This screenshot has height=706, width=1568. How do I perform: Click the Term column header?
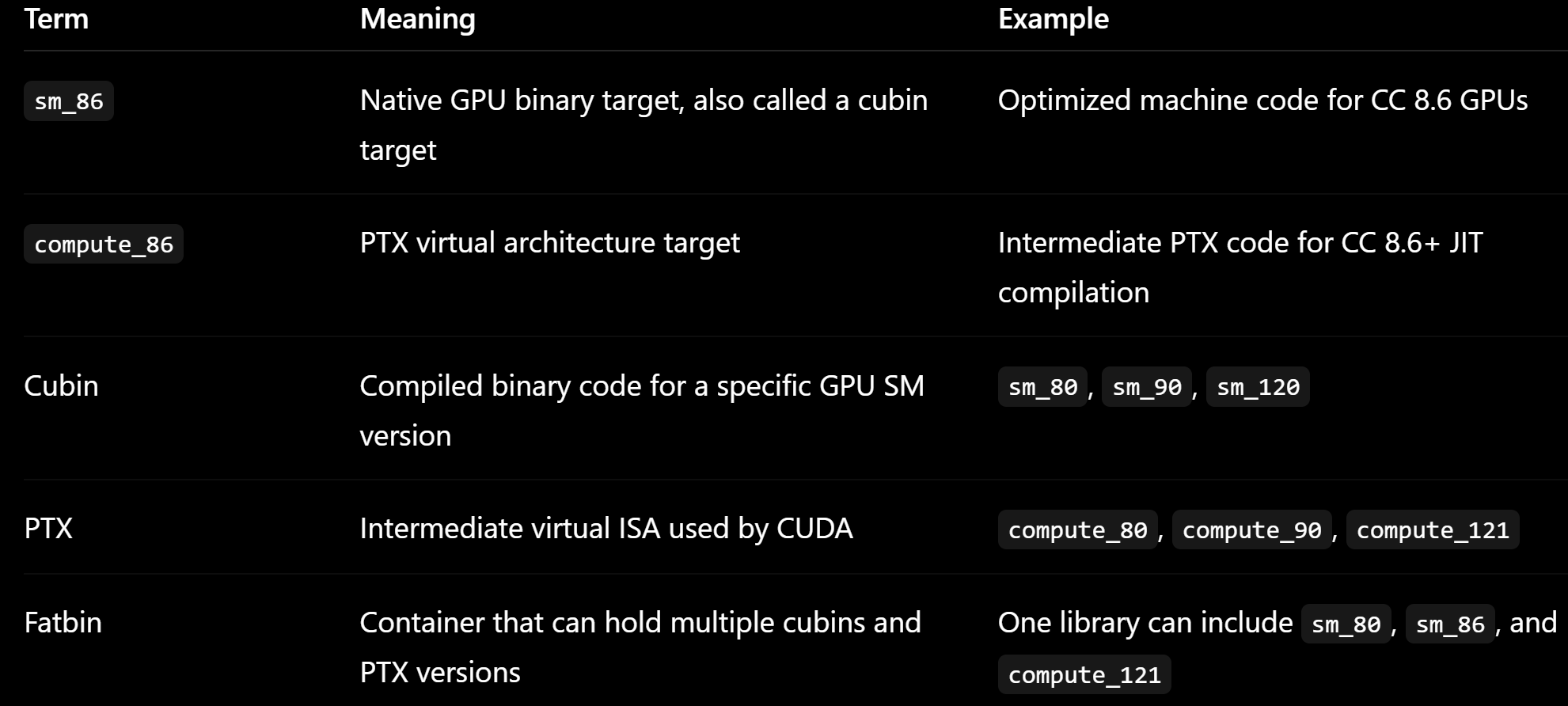pos(56,18)
